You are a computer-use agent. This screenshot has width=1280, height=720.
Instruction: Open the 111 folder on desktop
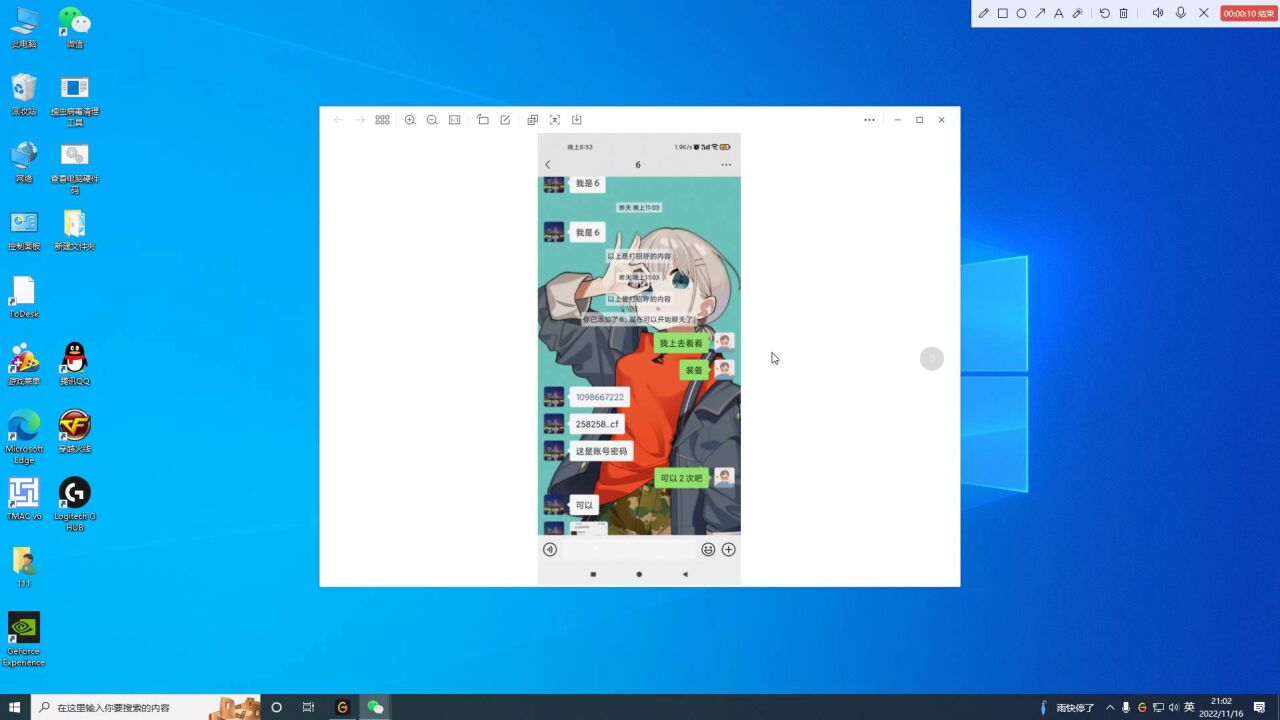pos(24,567)
